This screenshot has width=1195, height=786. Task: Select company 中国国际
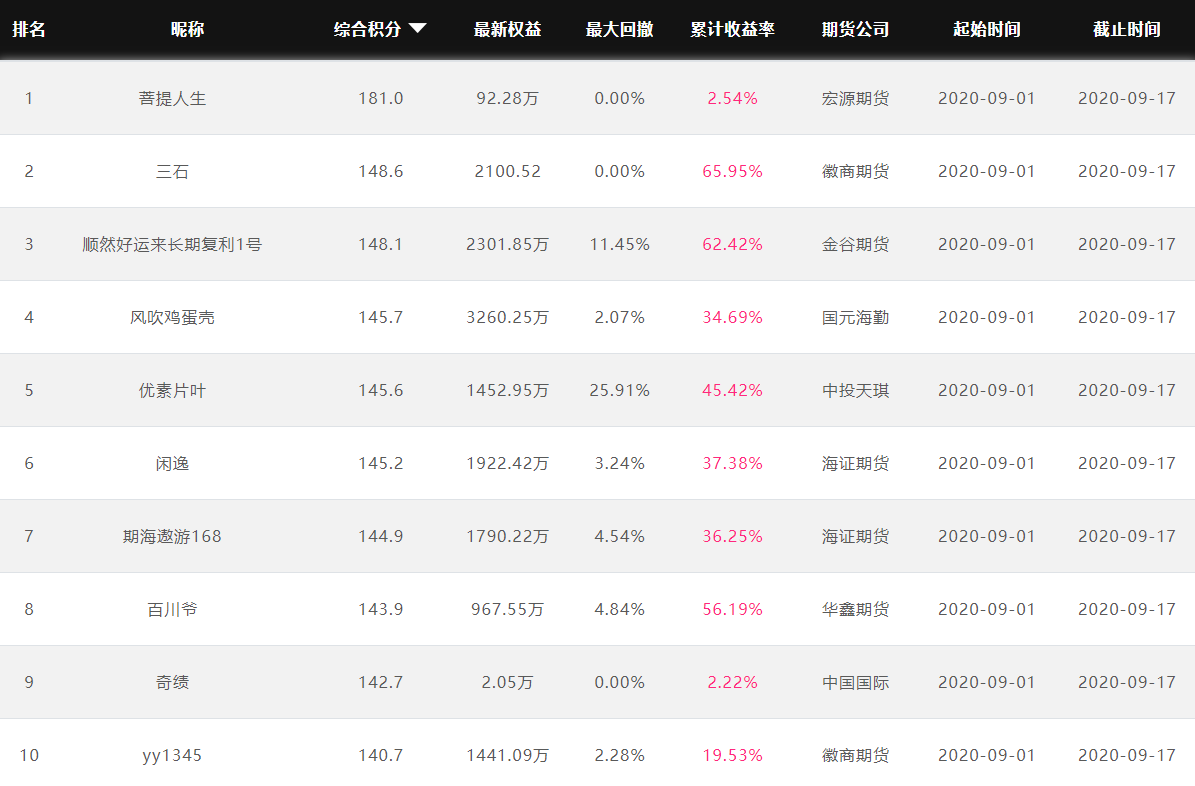tap(855, 682)
